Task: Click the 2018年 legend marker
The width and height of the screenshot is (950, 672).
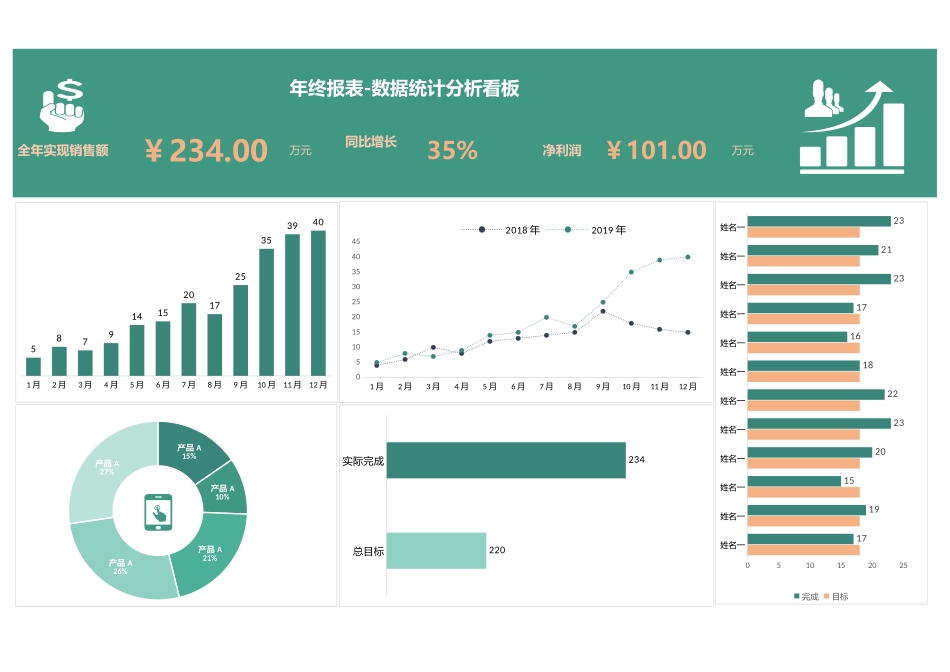Action: (x=482, y=230)
